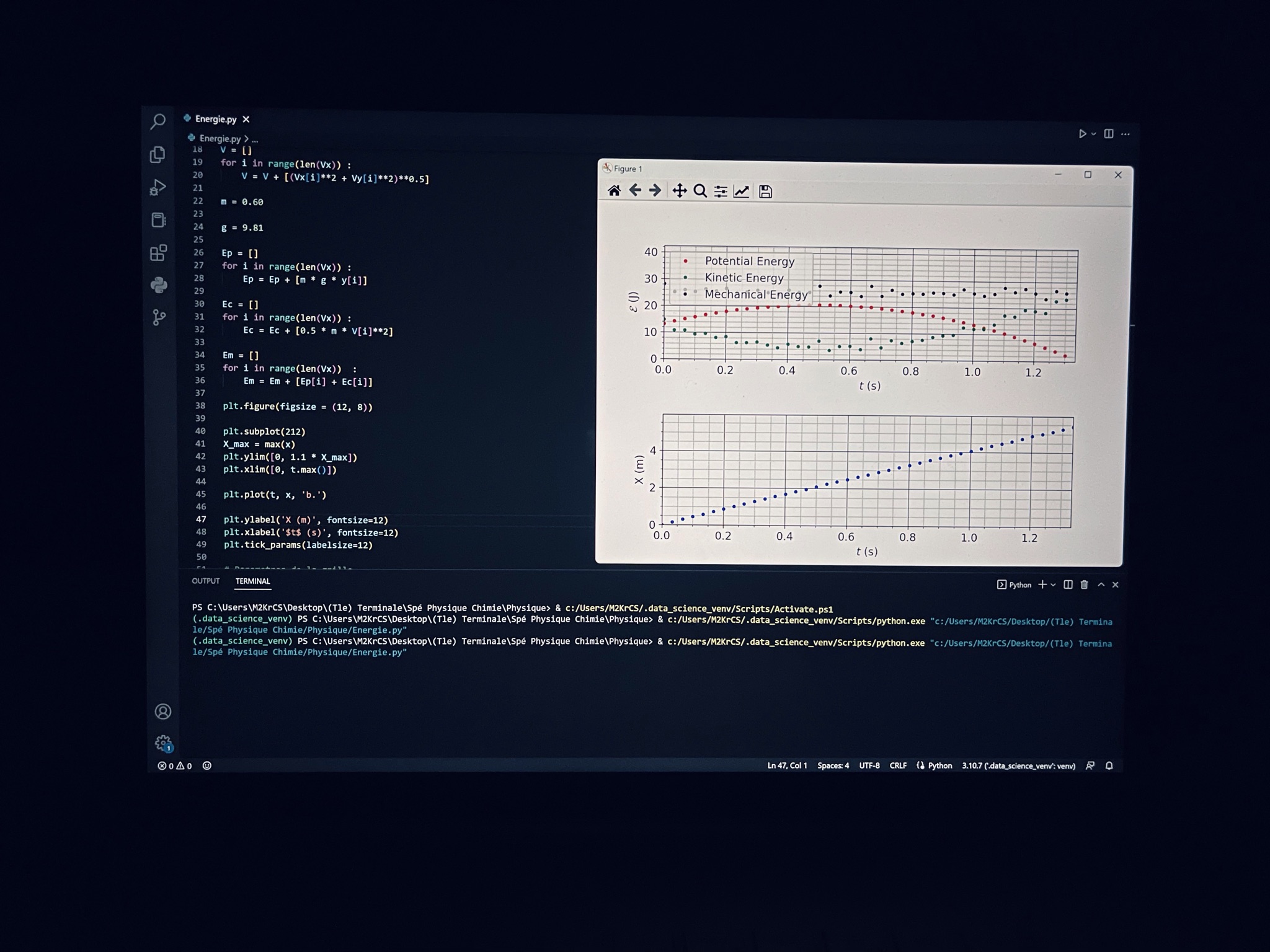Screen dimensions: 1270x952
Task: Click CRLF end of line selector
Action: [897, 765]
